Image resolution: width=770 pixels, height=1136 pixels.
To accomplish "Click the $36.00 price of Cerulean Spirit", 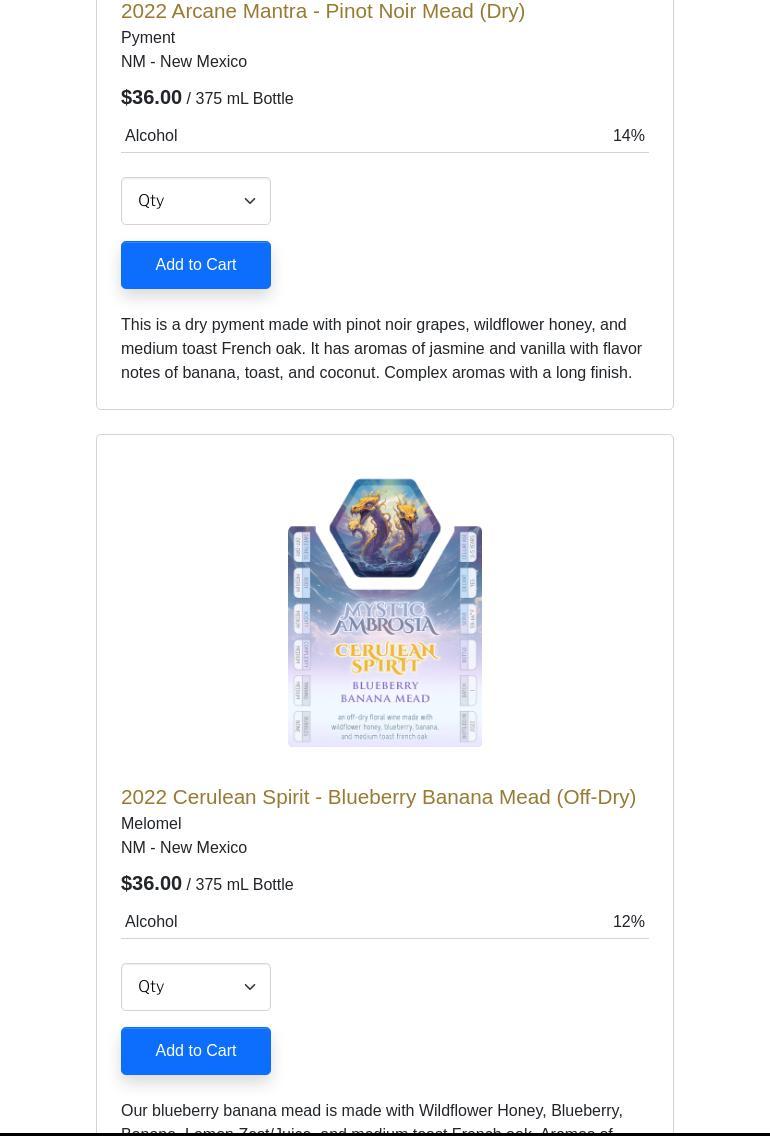I will pyautogui.click(x=151, y=884).
